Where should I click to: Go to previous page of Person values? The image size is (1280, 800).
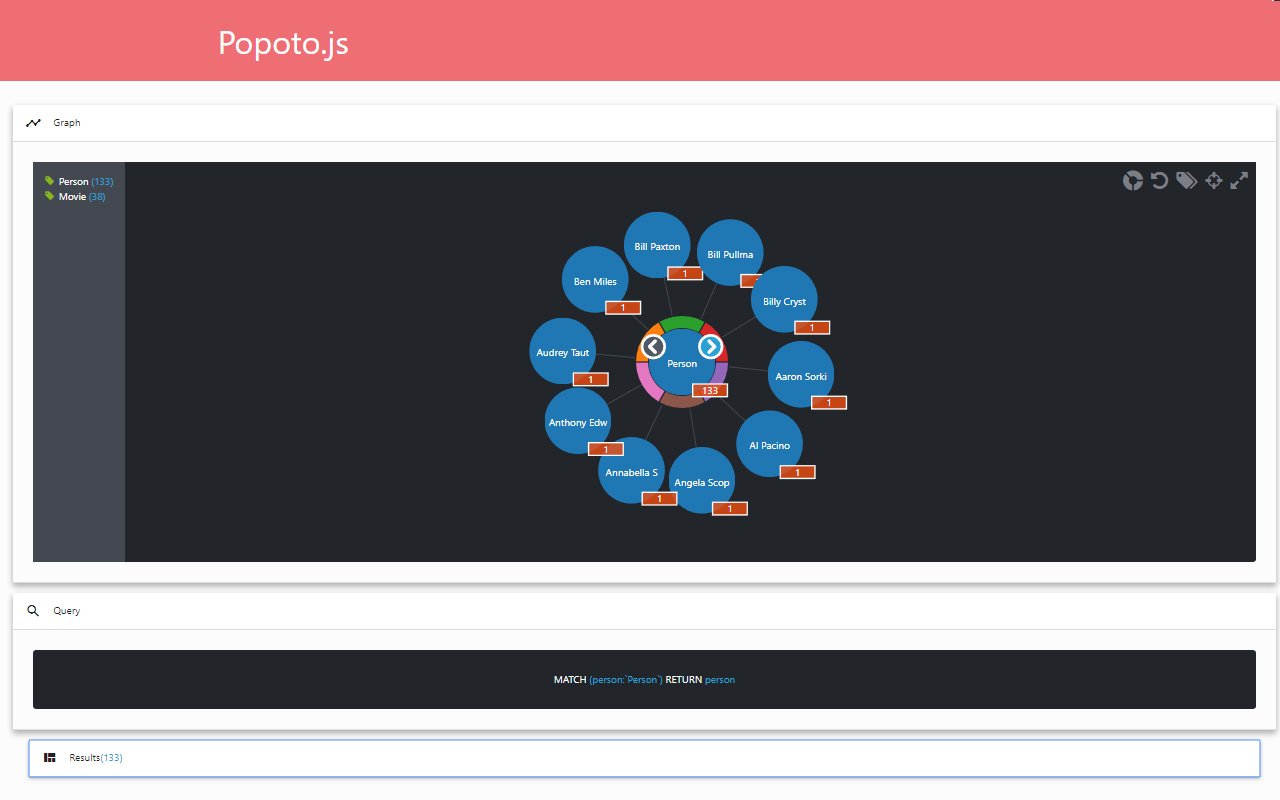(653, 346)
